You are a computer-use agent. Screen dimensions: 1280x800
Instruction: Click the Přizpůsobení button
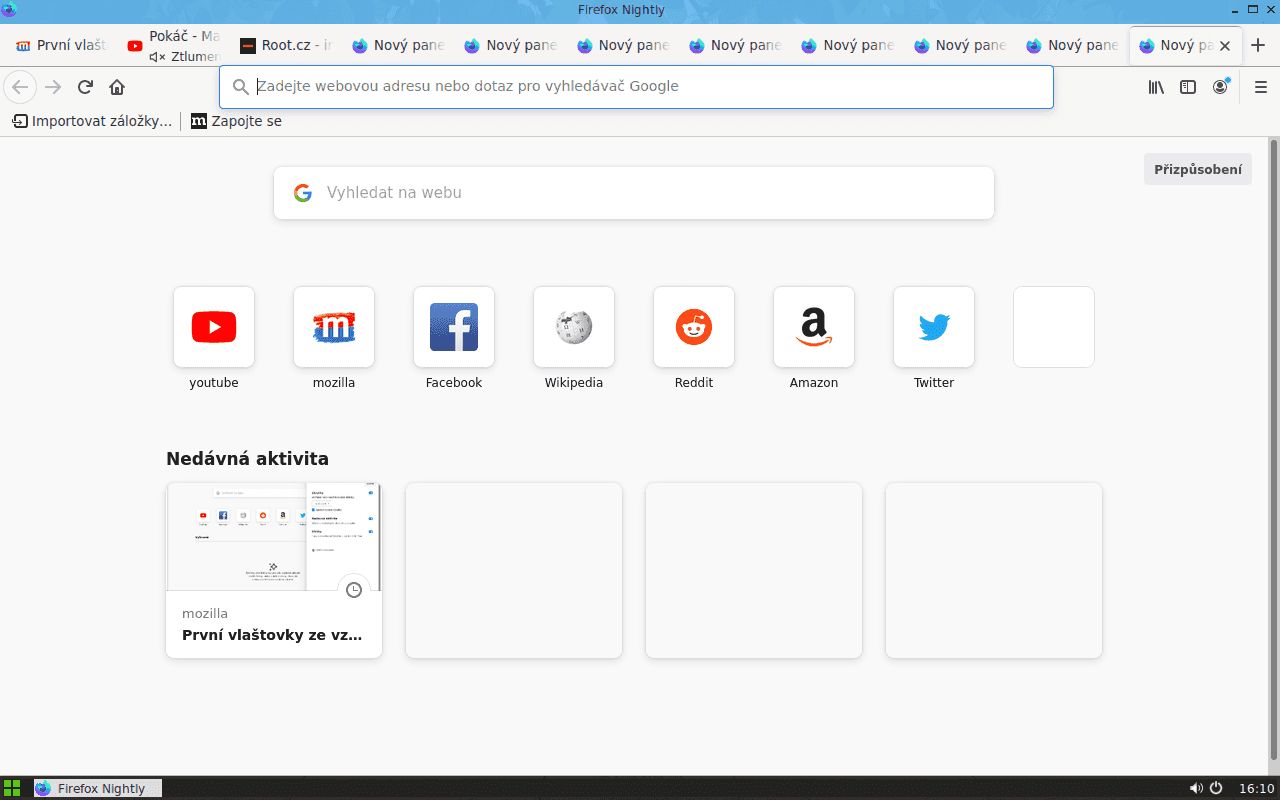pyautogui.click(x=1197, y=169)
